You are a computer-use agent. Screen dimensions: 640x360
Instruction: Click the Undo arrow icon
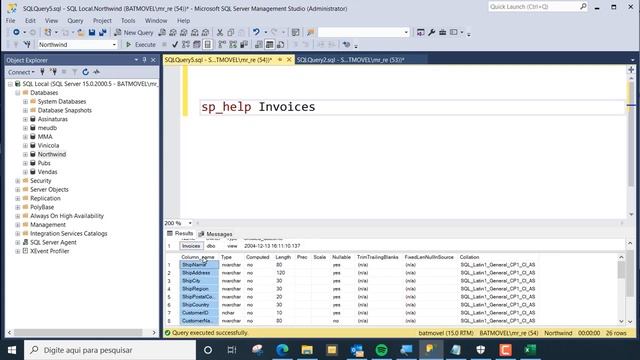pos(256,32)
